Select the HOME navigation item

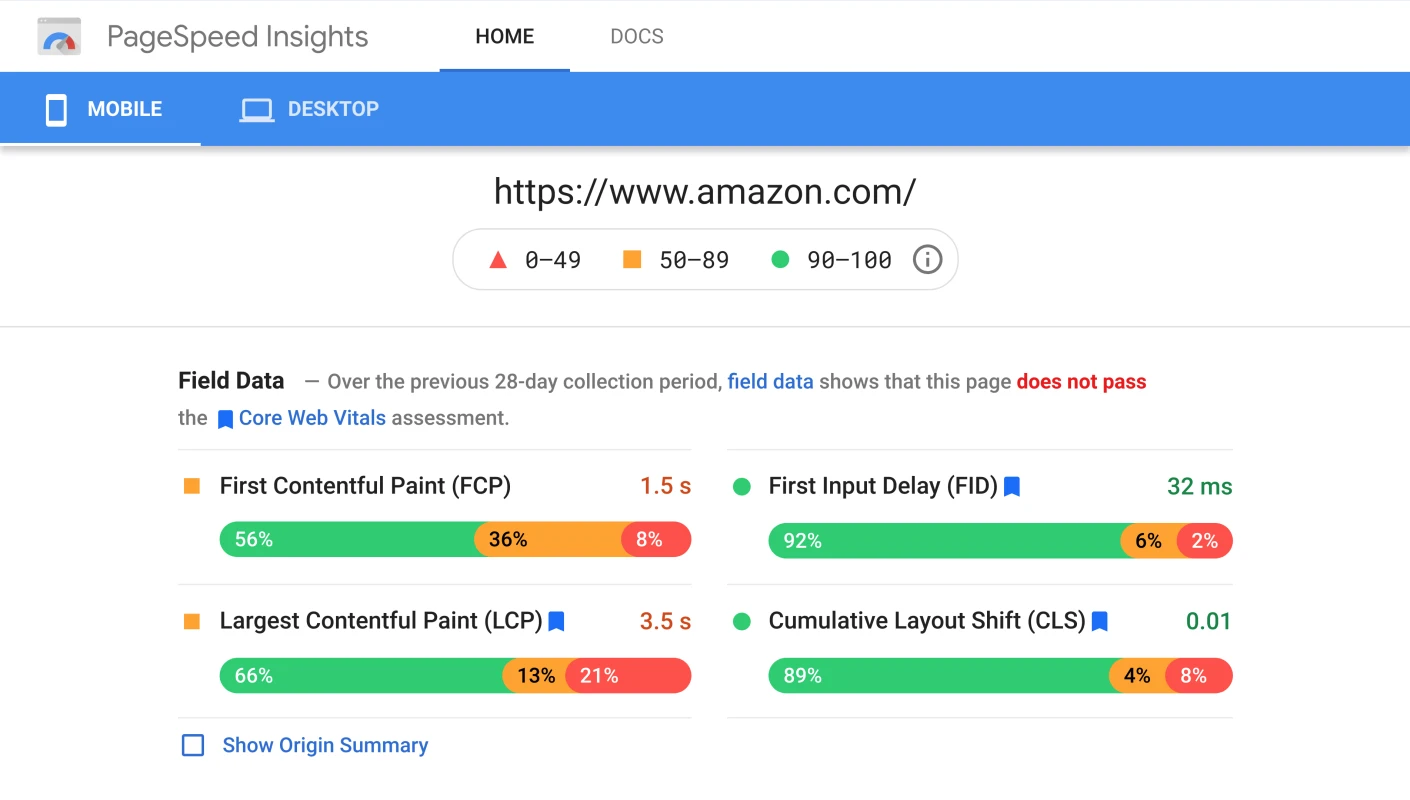point(504,36)
